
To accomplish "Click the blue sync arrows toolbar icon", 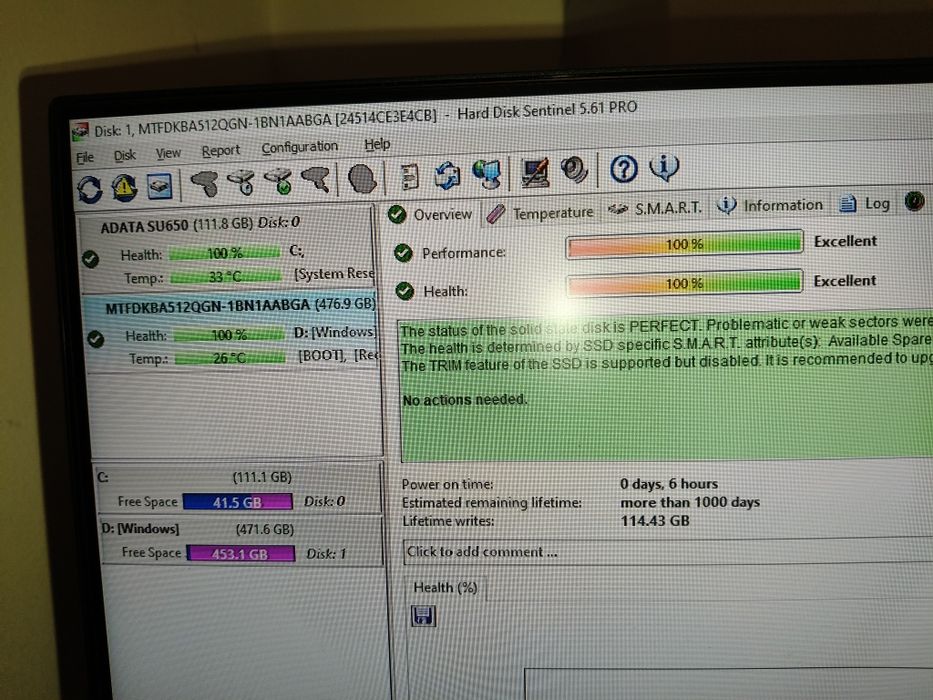I will 447,175.
